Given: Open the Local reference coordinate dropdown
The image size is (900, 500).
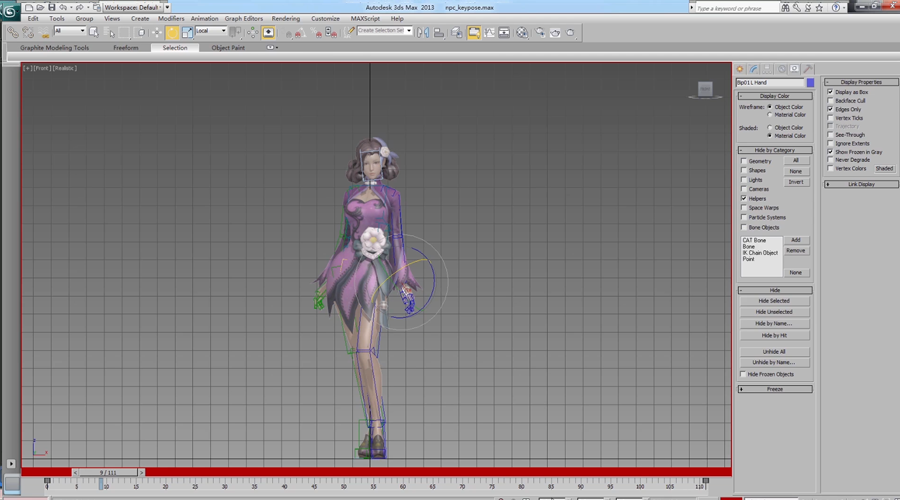Looking at the screenshot, I should [x=211, y=32].
